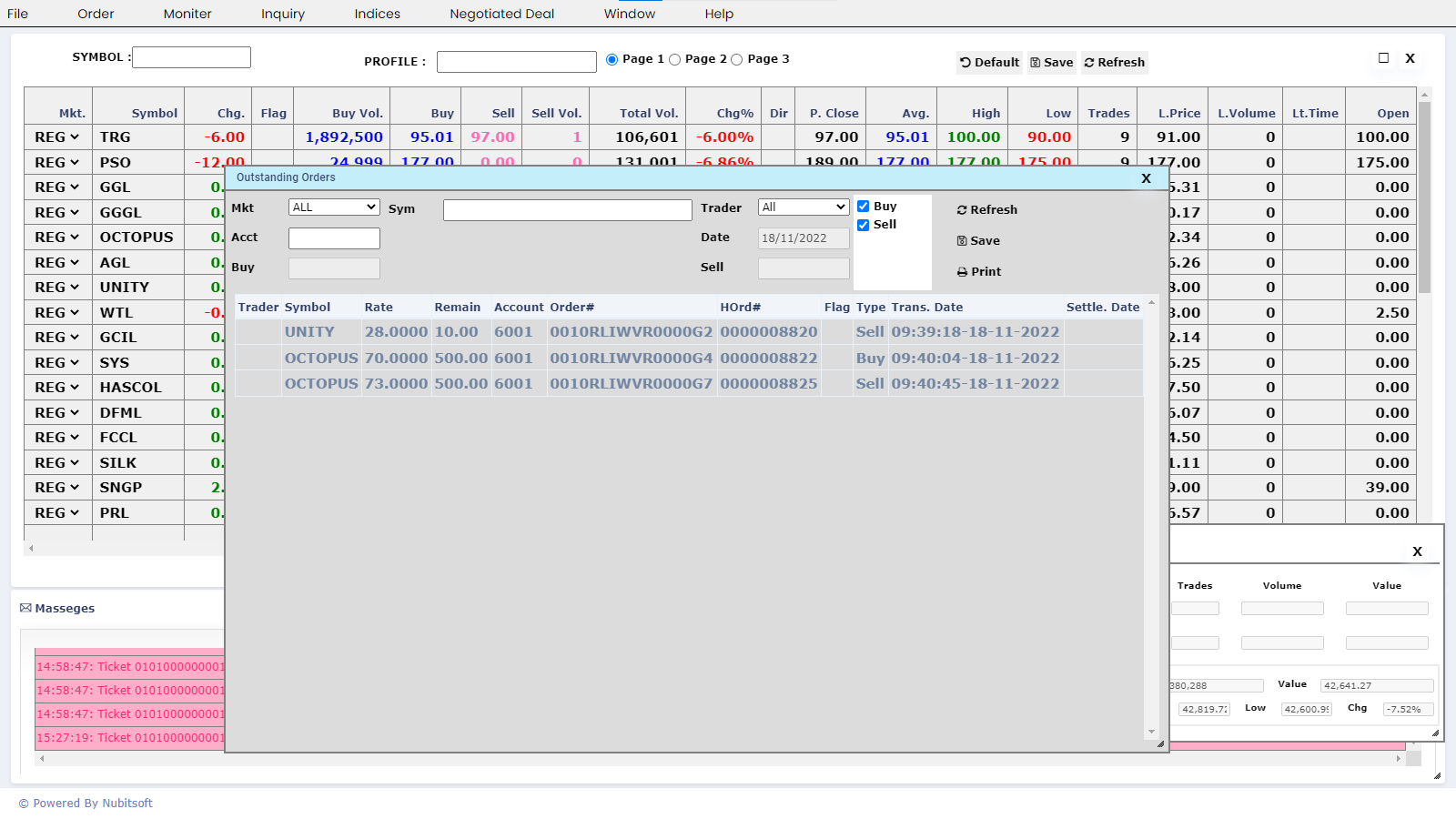This screenshot has width=1456, height=819.
Task: Click the Sym input field
Action: point(567,210)
